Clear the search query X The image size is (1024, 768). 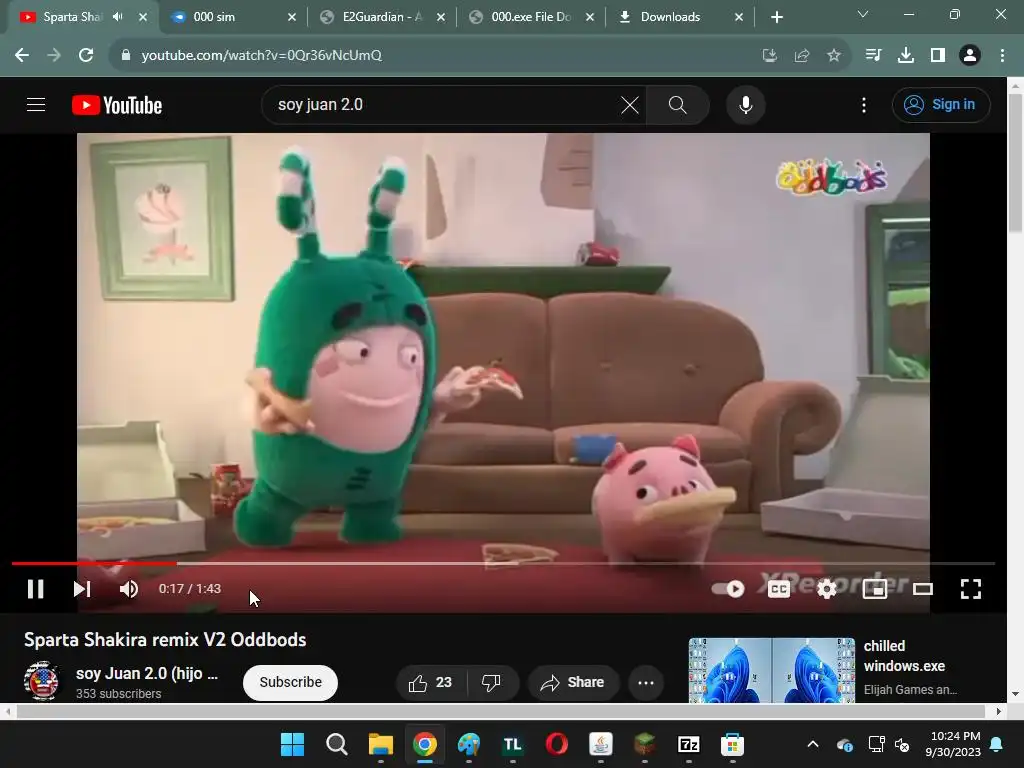(x=630, y=104)
